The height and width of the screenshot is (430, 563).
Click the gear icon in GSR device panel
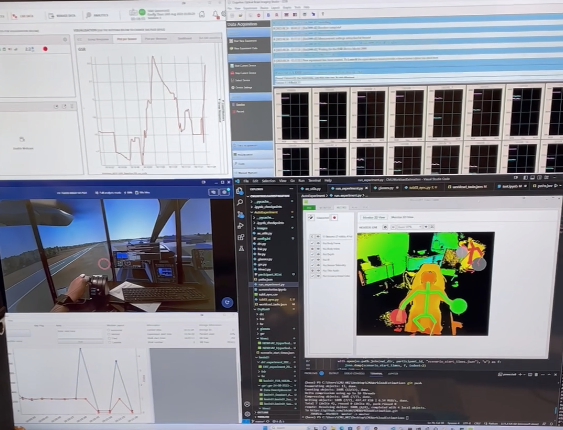pyautogui.click(x=65, y=39)
